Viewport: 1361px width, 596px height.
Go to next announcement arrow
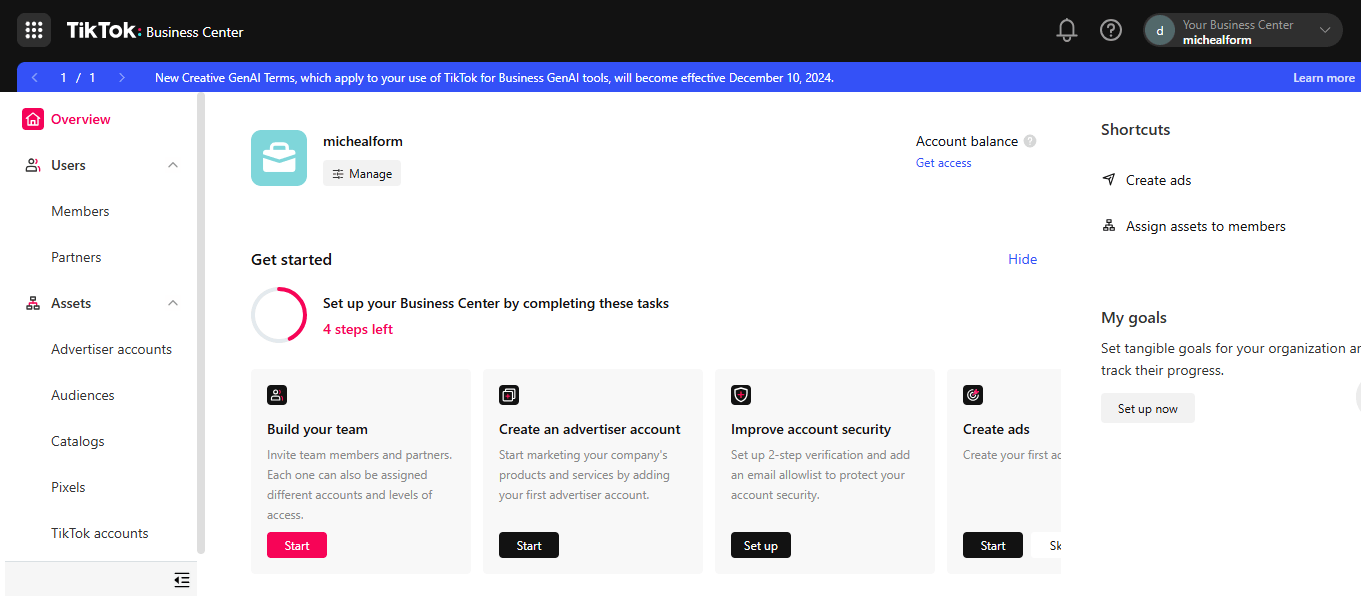tap(122, 77)
